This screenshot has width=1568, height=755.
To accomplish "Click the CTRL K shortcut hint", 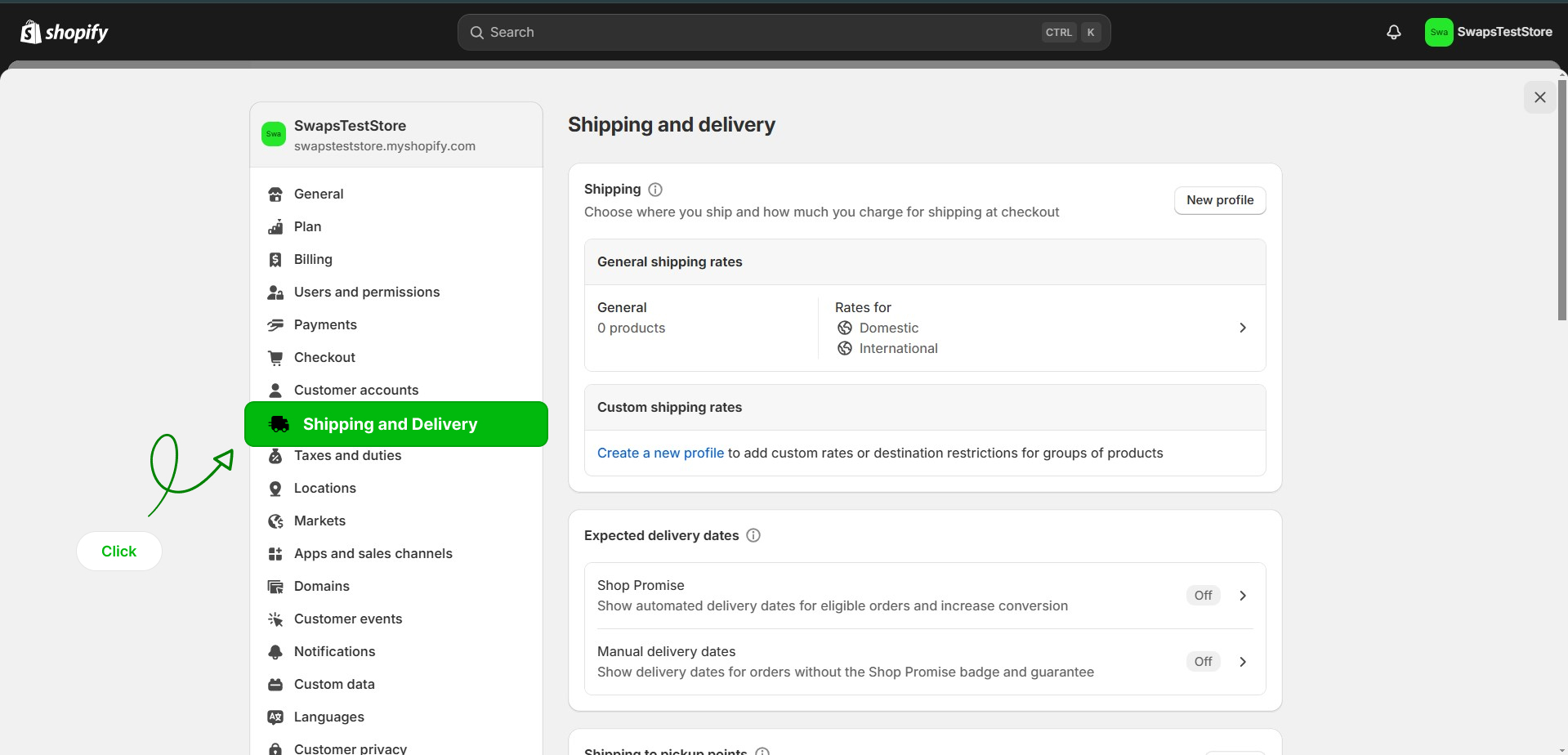I will [1072, 33].
